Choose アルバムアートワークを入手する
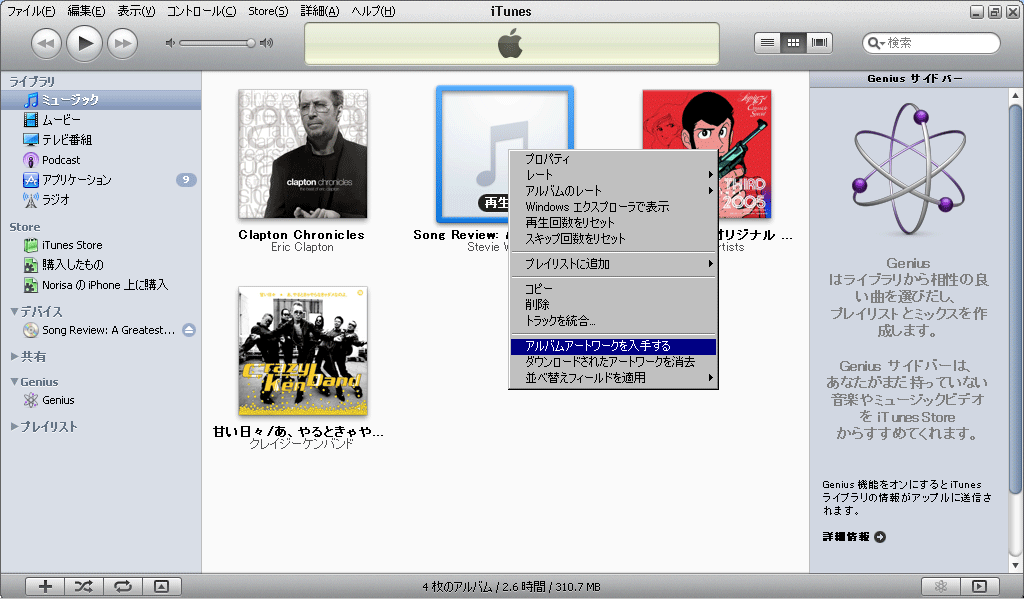The width and height of the screenshot is (1024, 600). tap(613, 347)
